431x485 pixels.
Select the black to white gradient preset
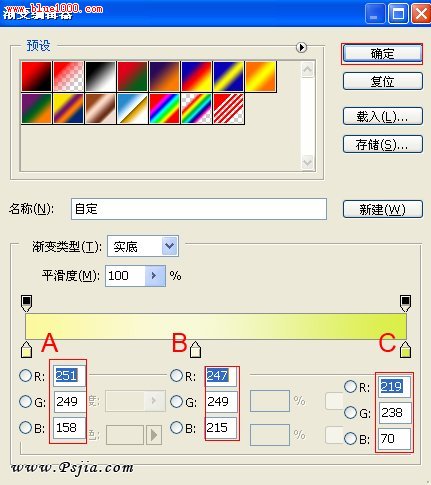(x=100, y=76)
